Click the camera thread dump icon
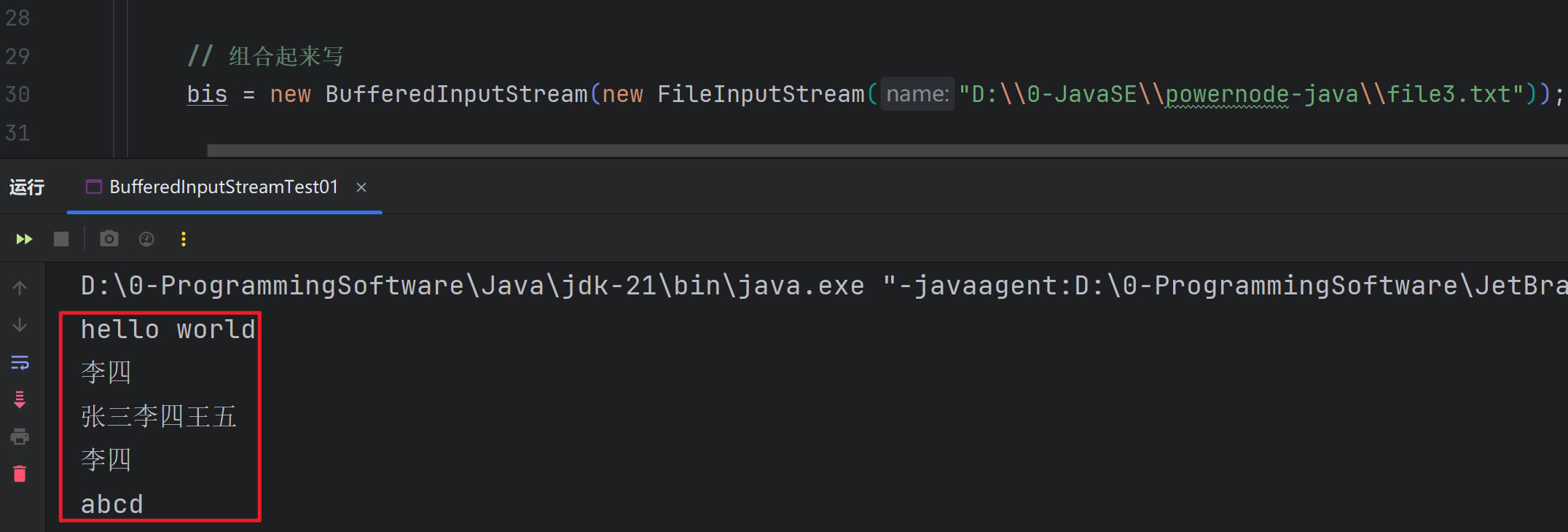The image size is (1568, 532). (109, 239)
